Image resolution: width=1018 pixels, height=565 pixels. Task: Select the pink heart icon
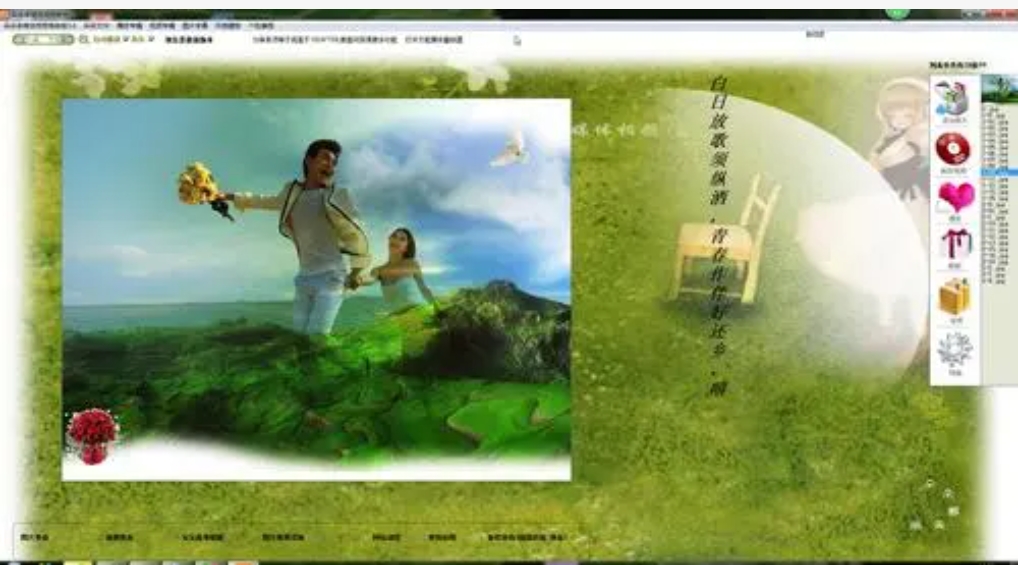coord(956,198)
